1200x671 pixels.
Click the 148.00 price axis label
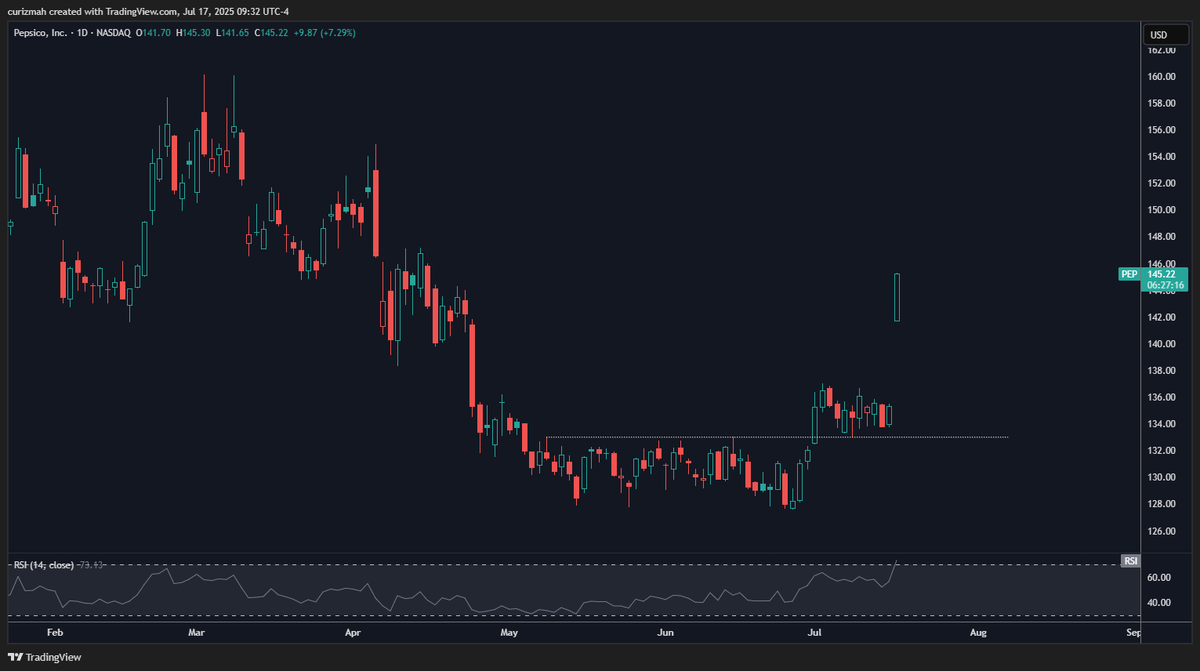pyautogui.click(x=1161, y=237)
